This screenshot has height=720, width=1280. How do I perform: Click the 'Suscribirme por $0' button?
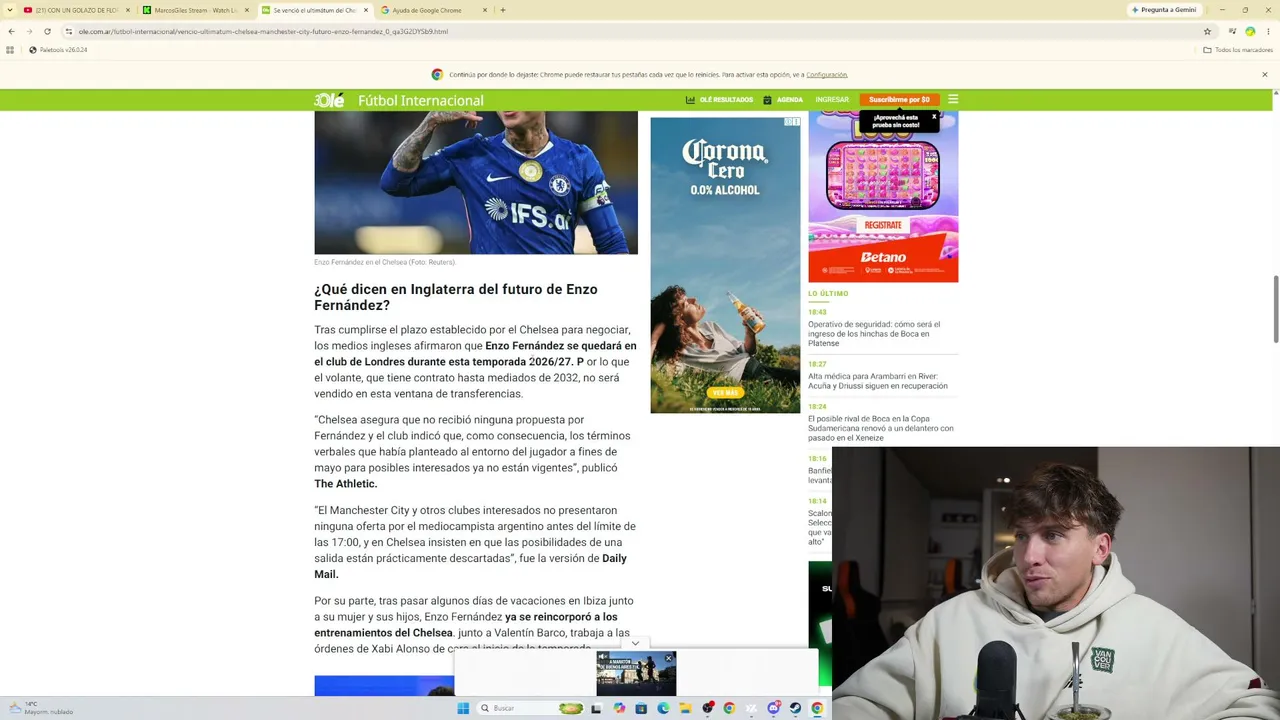pos(899,100)
